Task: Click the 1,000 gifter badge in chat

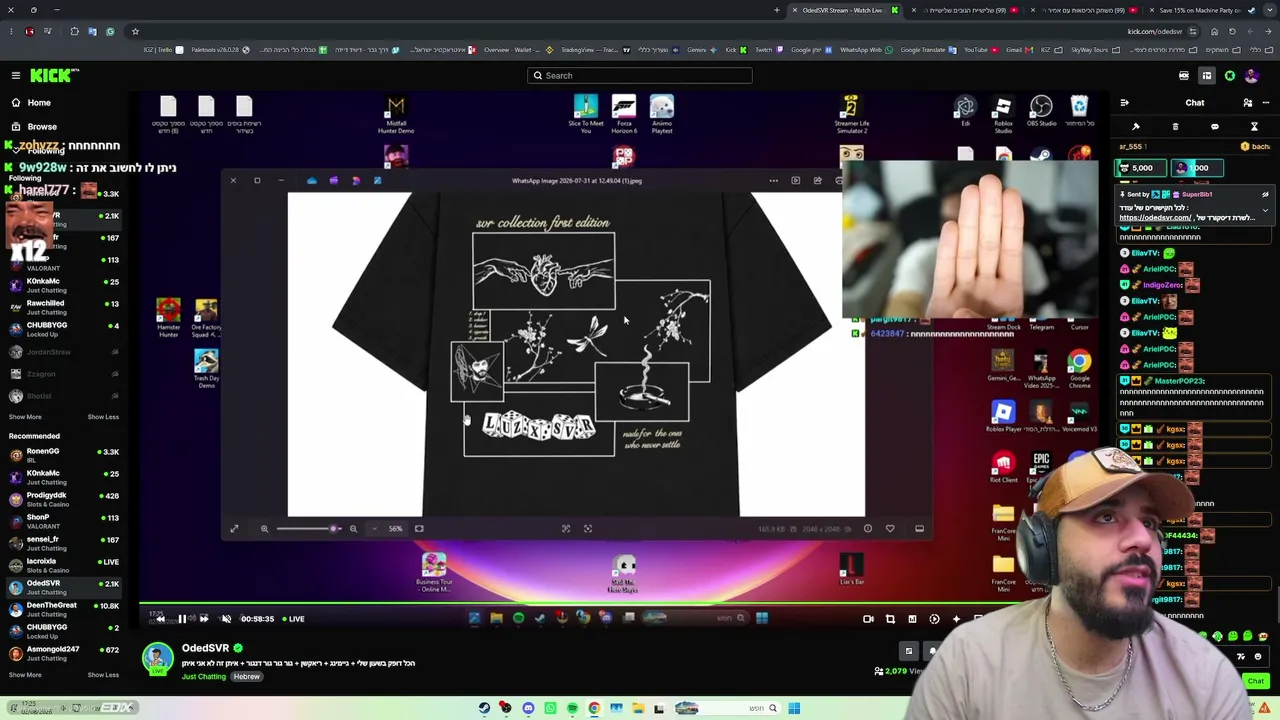Action: (x=1195, y=168)
